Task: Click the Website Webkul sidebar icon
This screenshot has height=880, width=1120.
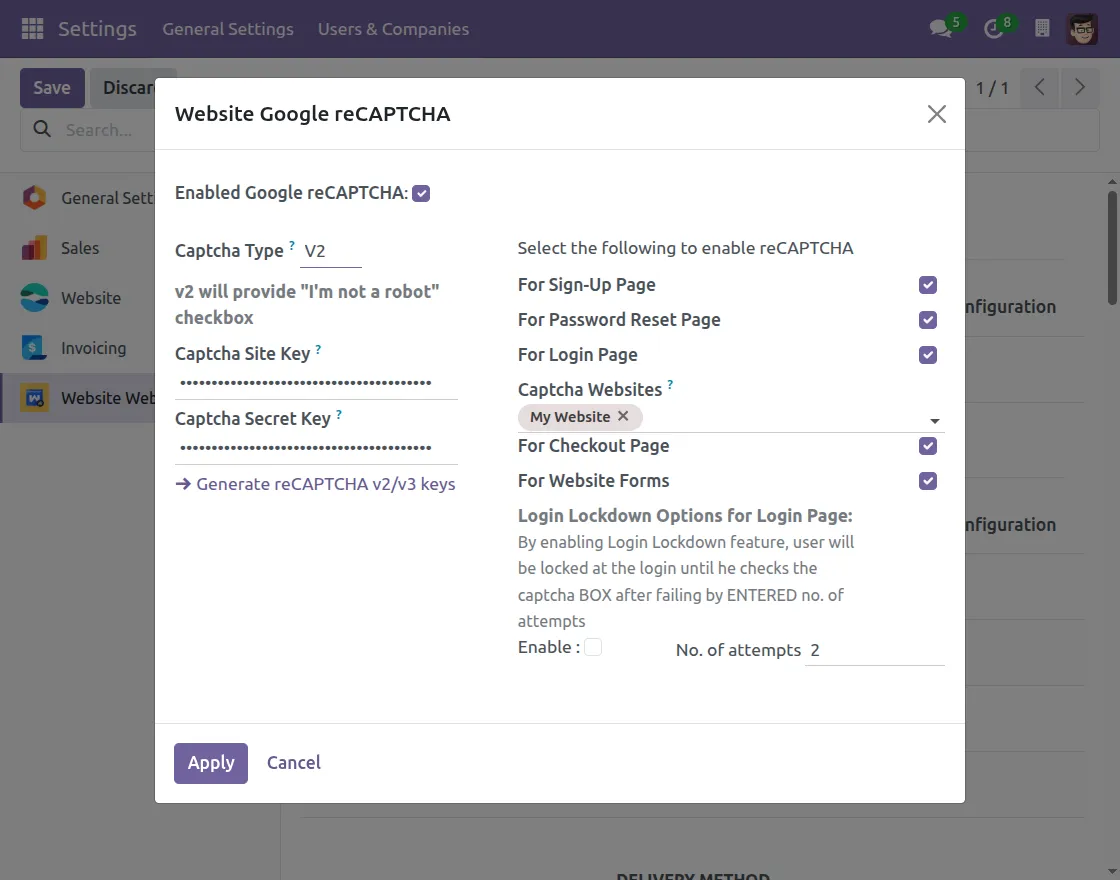Action: click(34, 398)
